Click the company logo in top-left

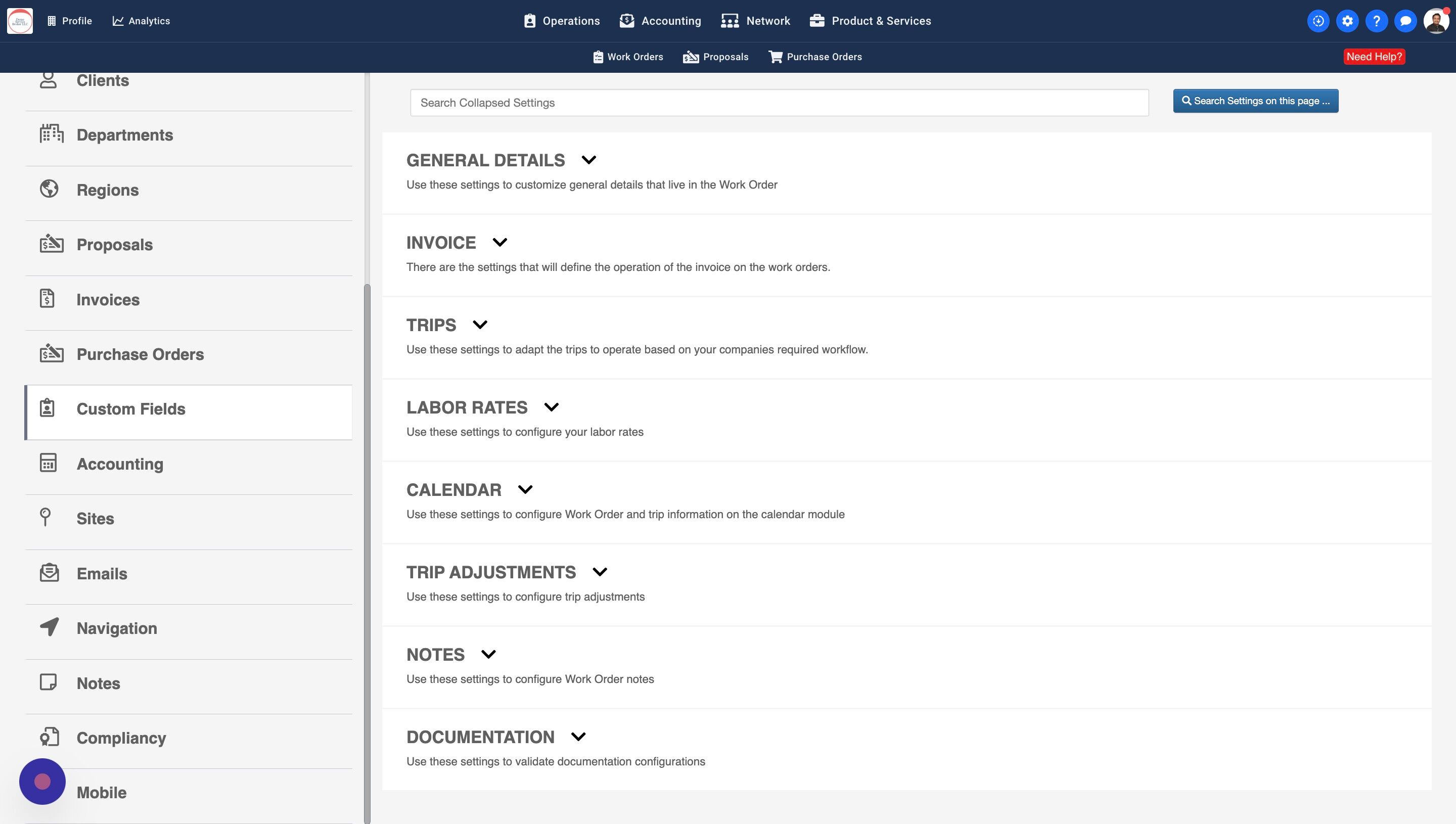pos(20,21)
